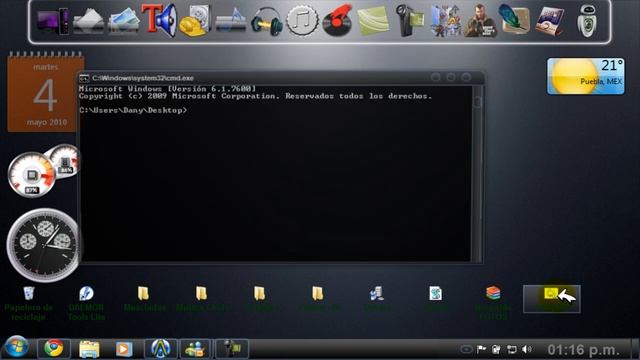640x360 pixels.
Task: Open the headphones dock icon
Action: pos(267,22)
